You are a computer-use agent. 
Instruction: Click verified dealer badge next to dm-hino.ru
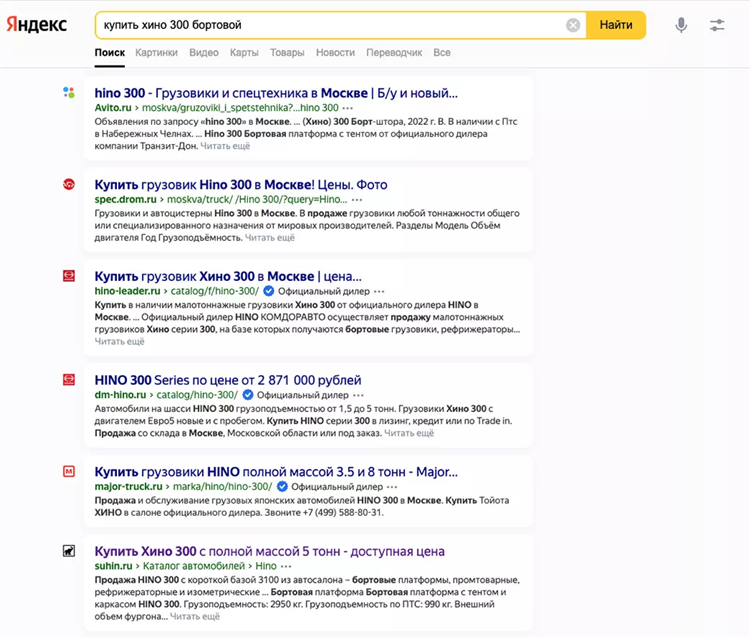coord(248,395)
